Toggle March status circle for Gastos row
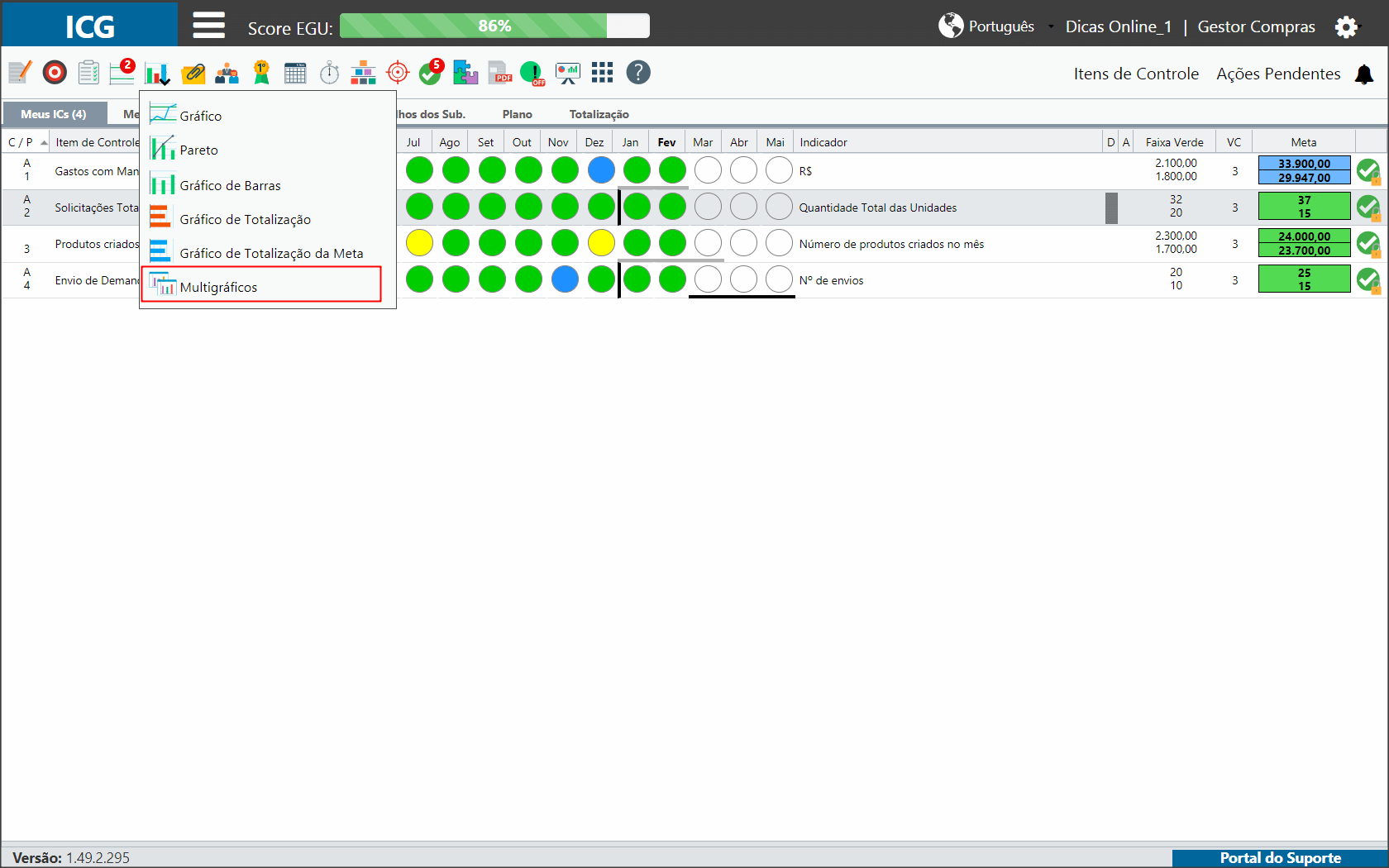Image resolution: width=1389 pixels, height=868 pixels. (x=708, y=170)
